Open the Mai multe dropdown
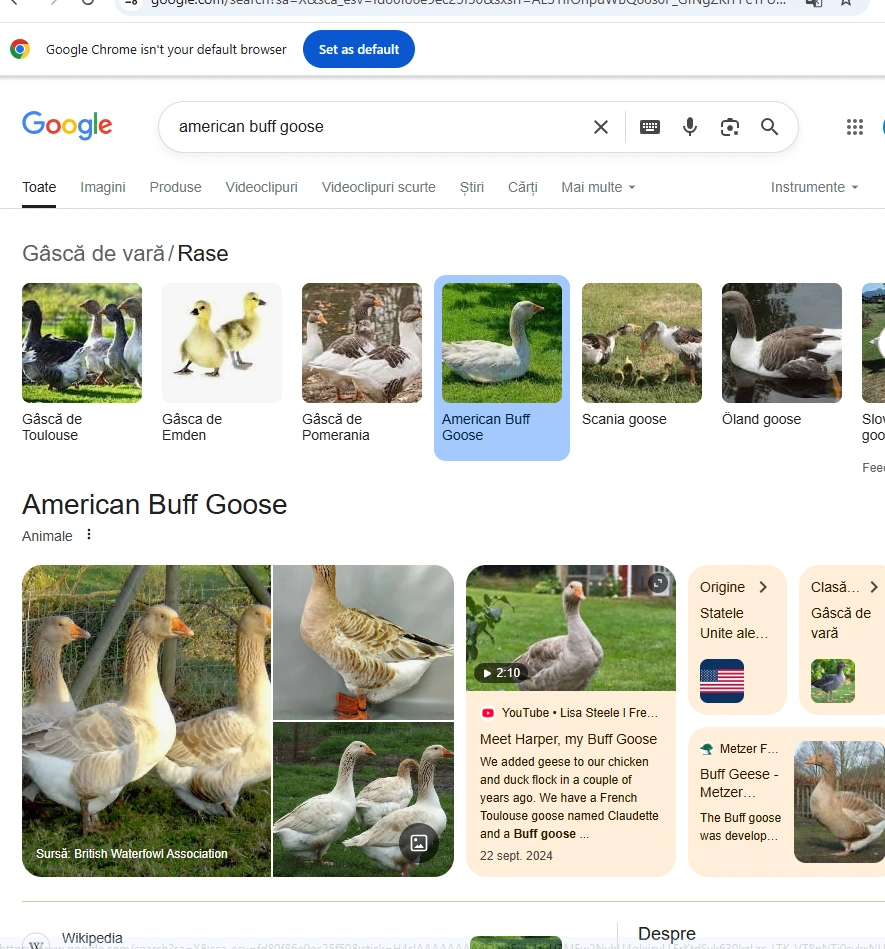This screenshot has width=885, height=949. (597, 187)
